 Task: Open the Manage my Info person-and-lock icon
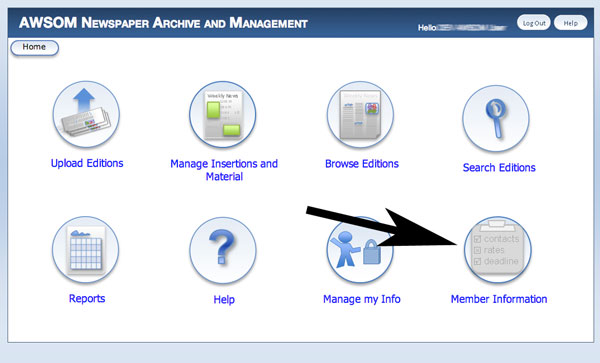tap(360, 250)
